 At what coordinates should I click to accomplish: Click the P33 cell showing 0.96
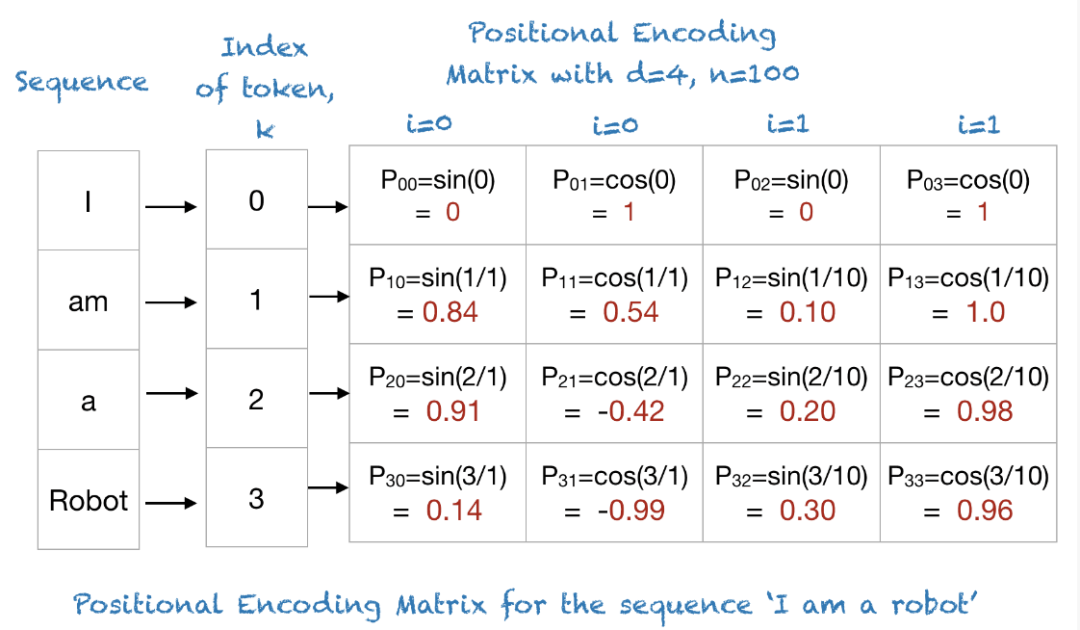[968, 493]
